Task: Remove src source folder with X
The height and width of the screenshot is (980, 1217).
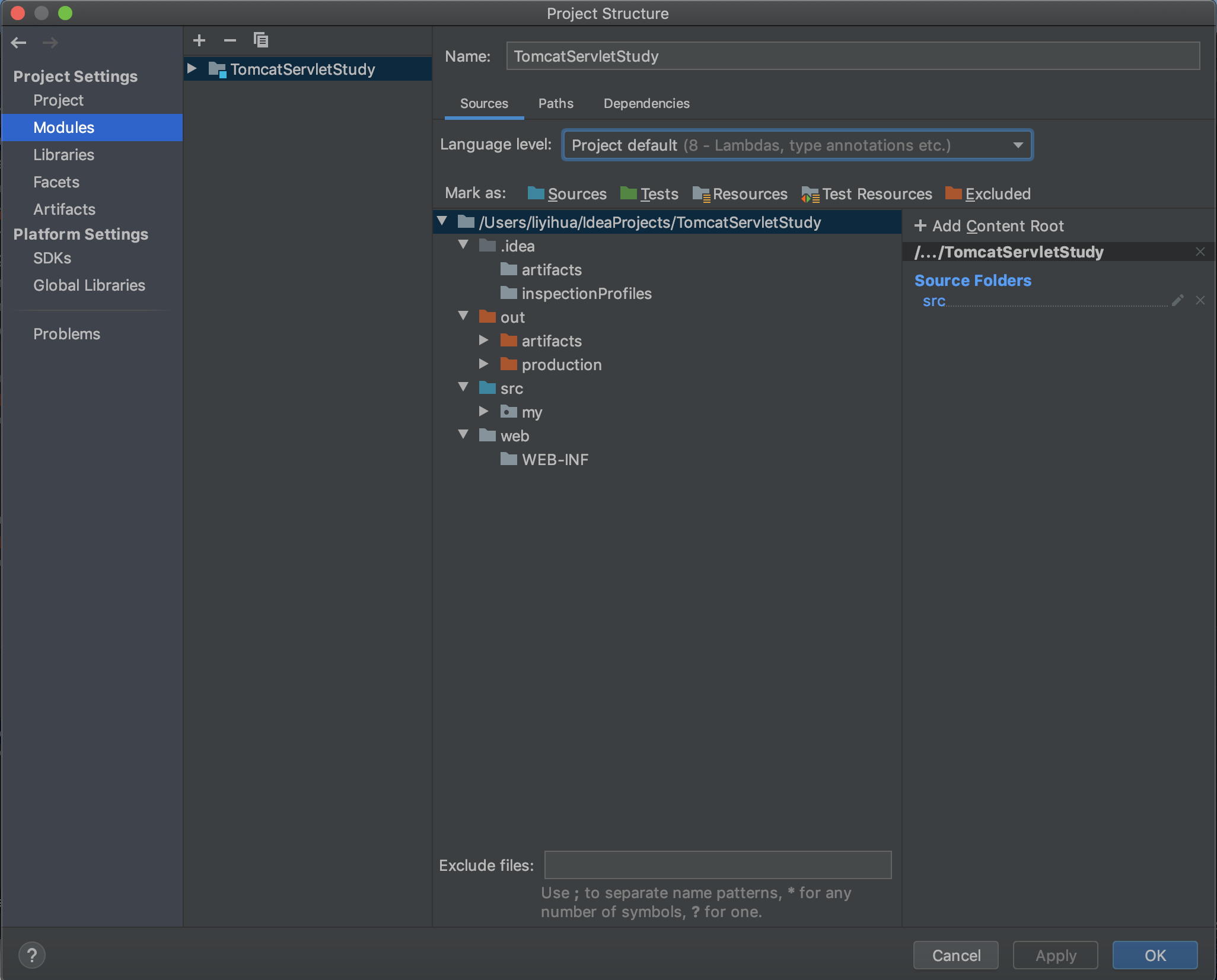Action: [1200, 301]
